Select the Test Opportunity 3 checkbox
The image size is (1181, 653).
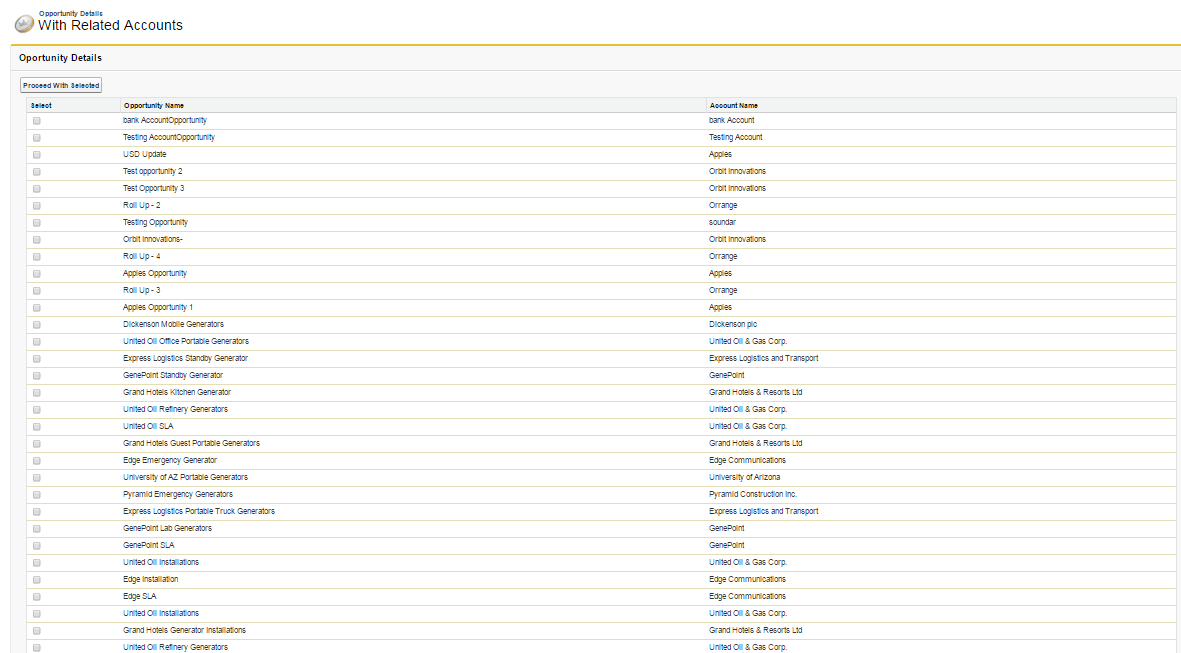click(37, 189)
